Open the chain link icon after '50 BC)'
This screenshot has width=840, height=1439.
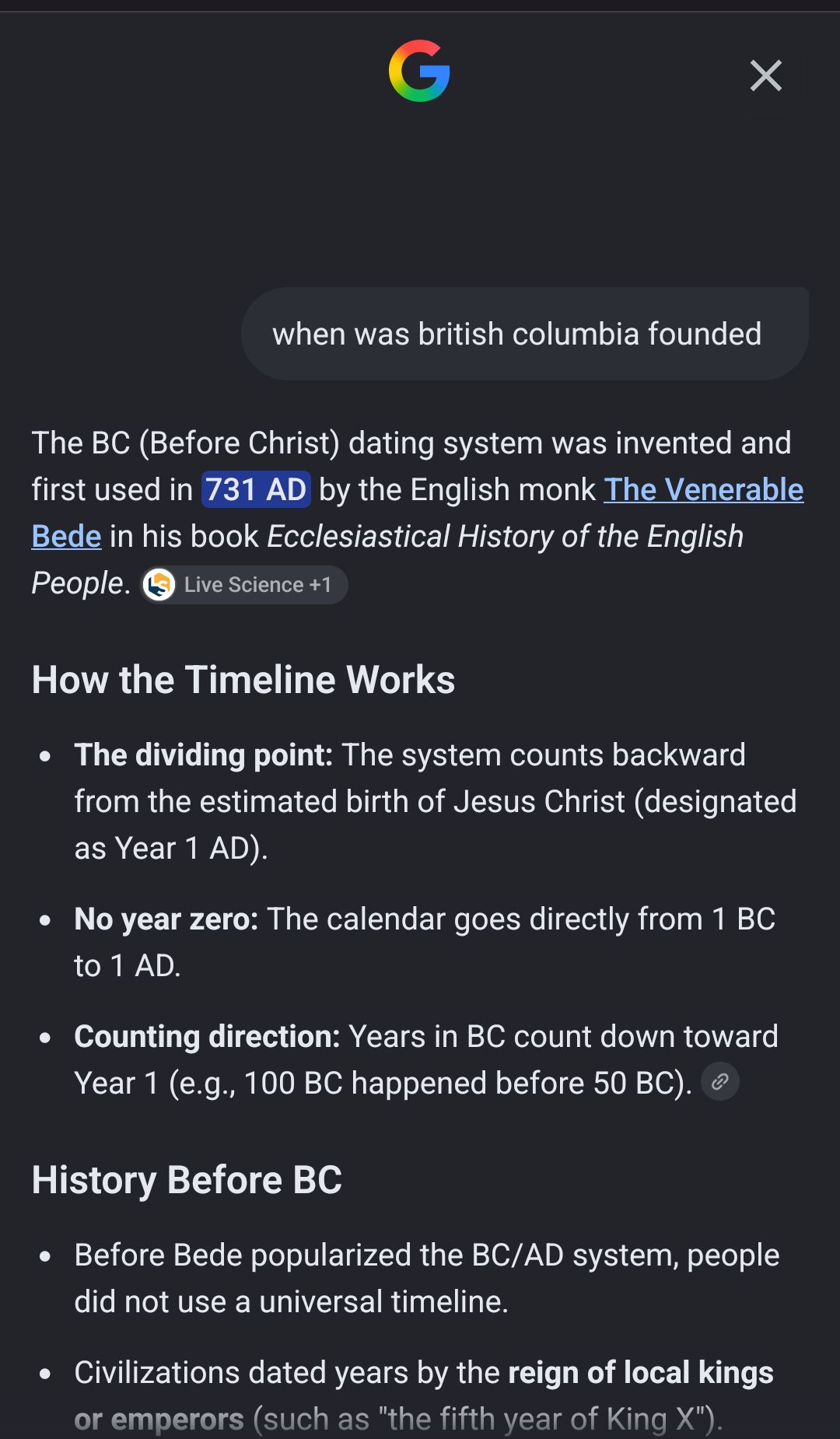720,1081
